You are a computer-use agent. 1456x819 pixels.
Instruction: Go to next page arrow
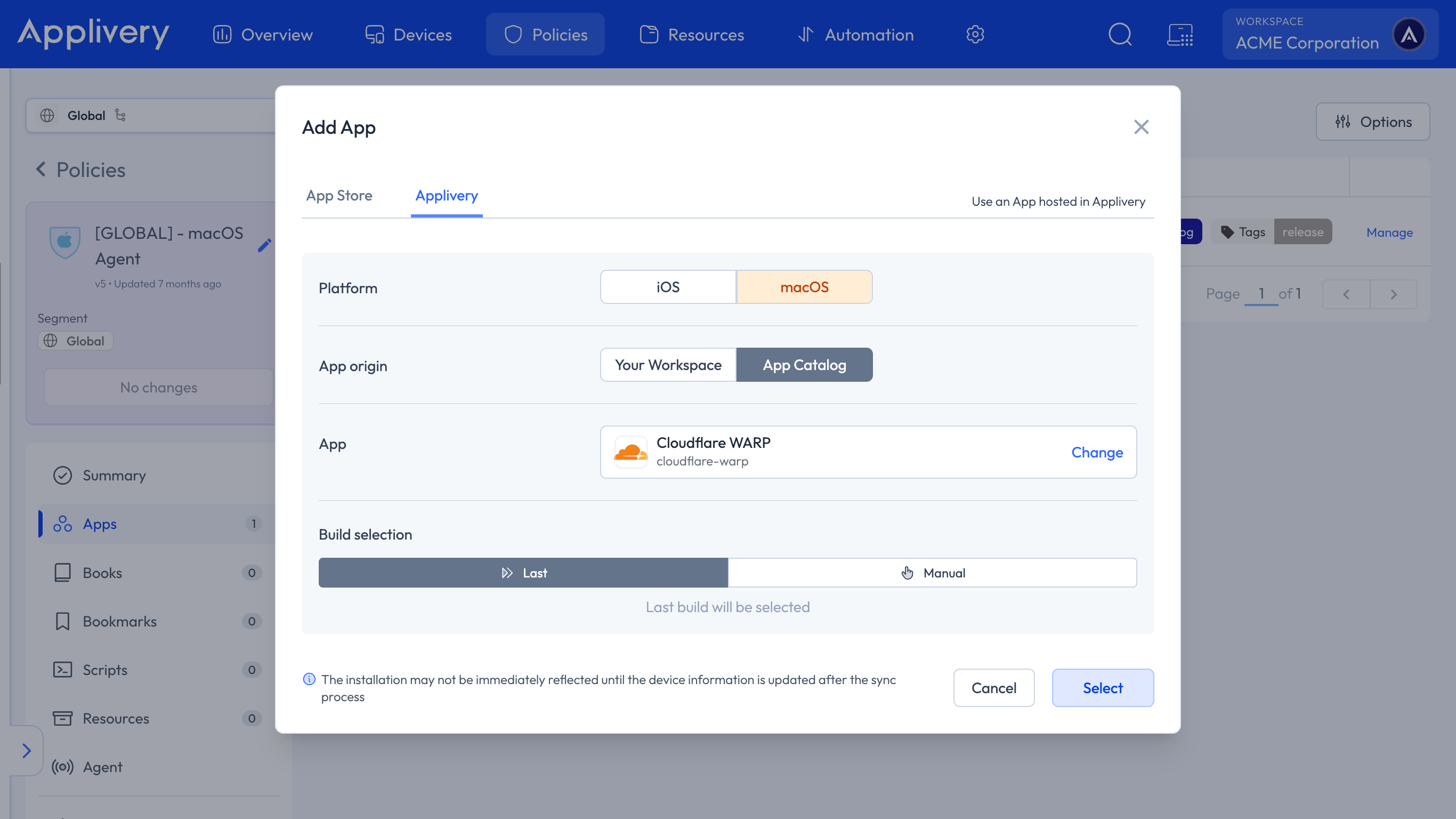tap(1394, 294)
